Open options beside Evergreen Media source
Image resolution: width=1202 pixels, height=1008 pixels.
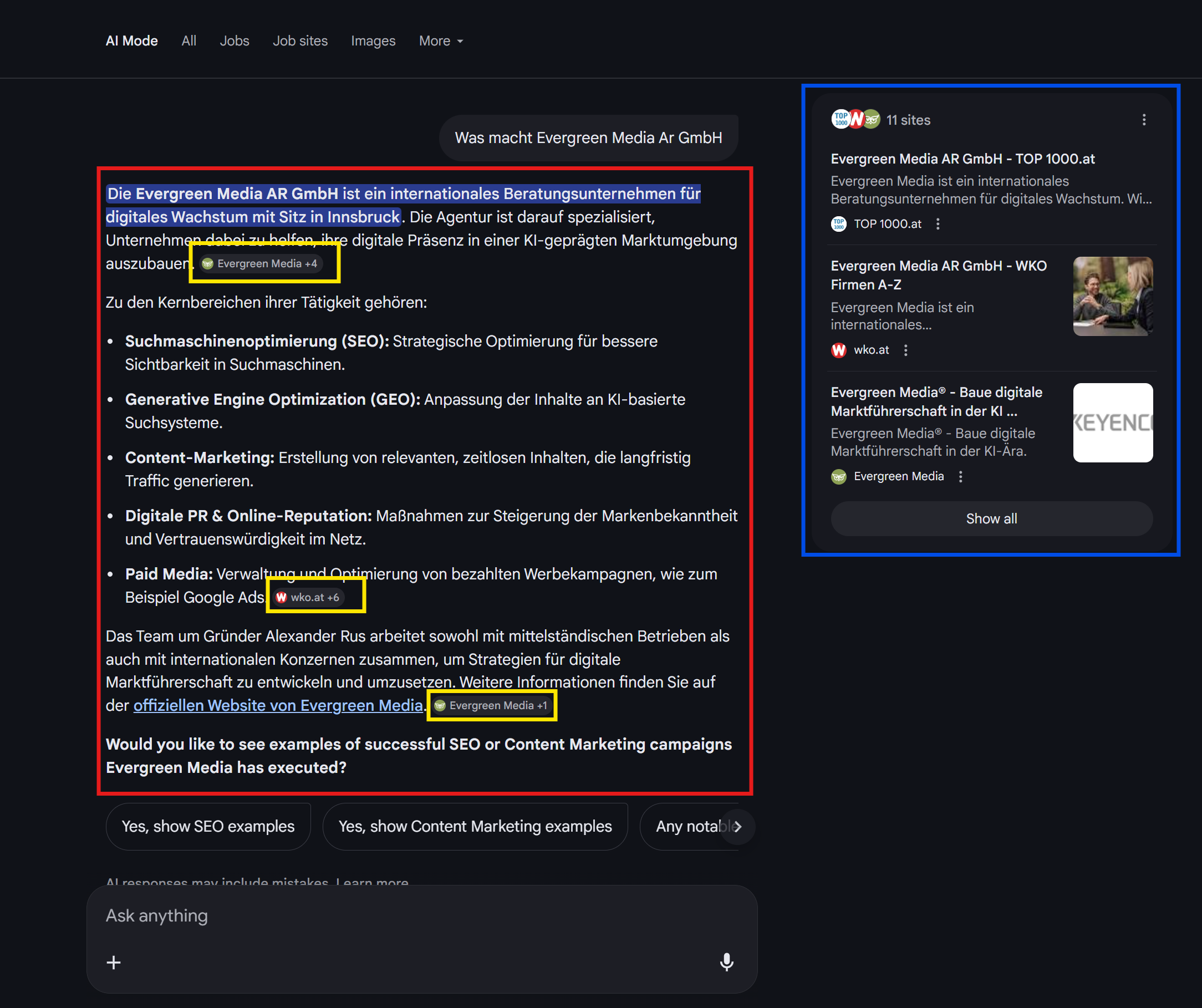click(x=960, y=476)
